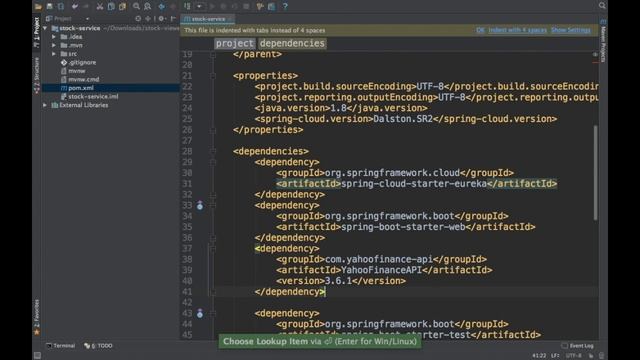Click the Paste toolbar icon

click(x=122, y=6)
